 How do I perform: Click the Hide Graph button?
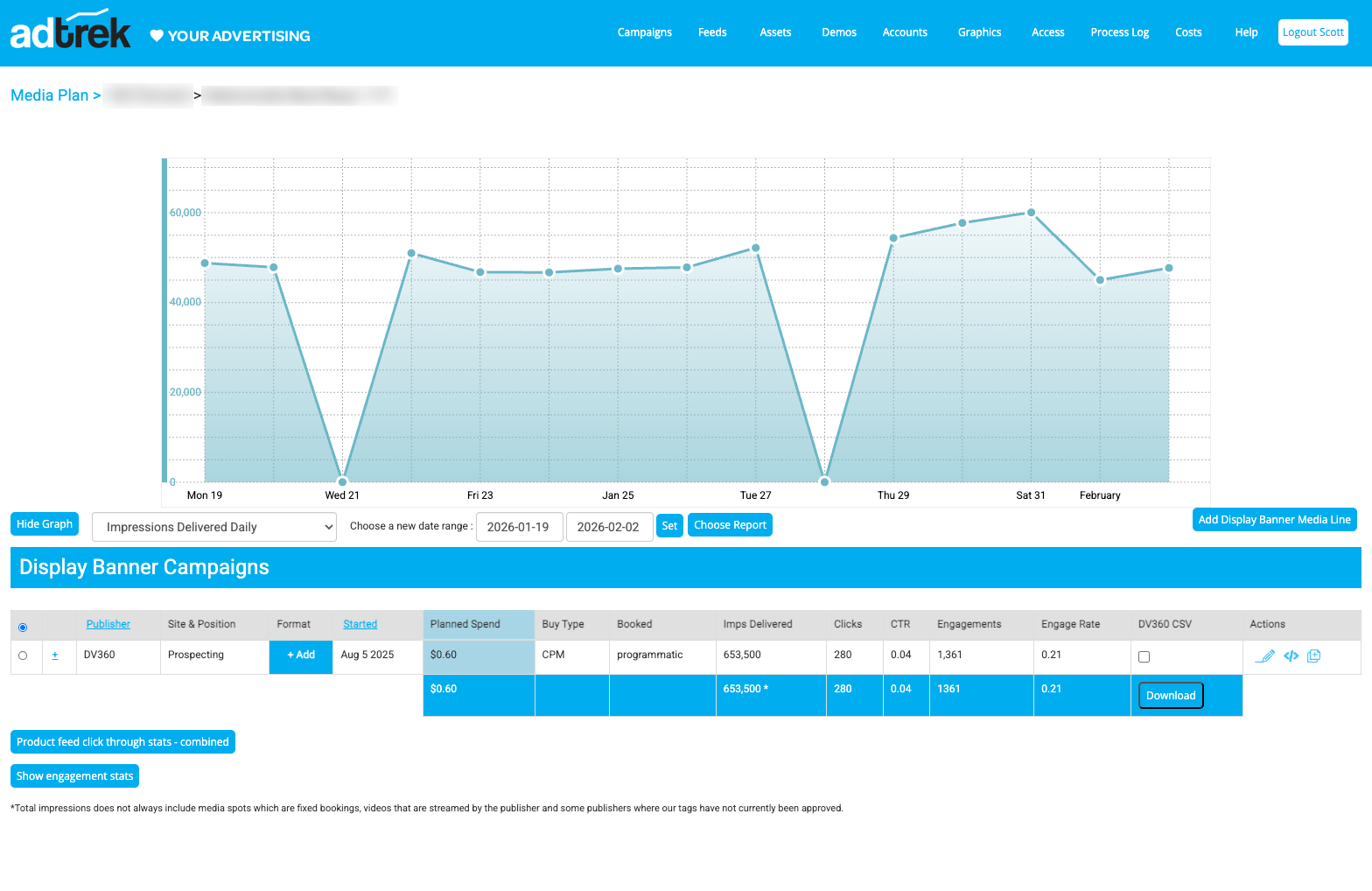[x=45, y=523]
